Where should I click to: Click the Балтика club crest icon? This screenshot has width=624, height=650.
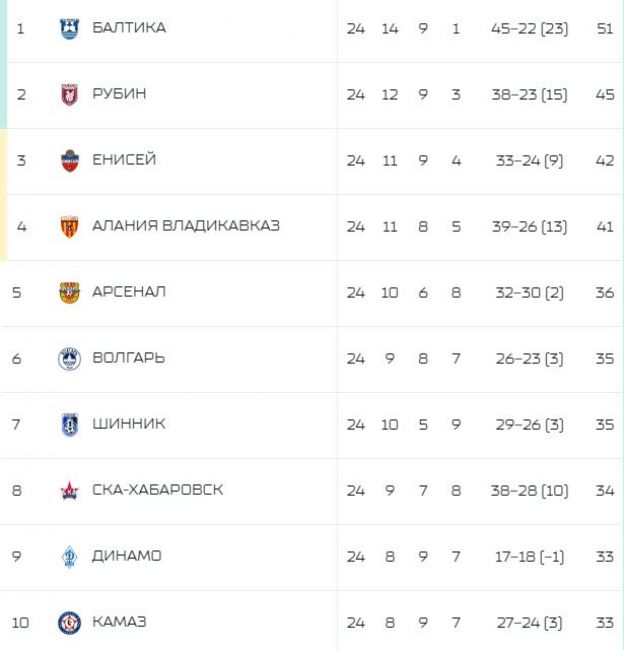tap(69, 29)
